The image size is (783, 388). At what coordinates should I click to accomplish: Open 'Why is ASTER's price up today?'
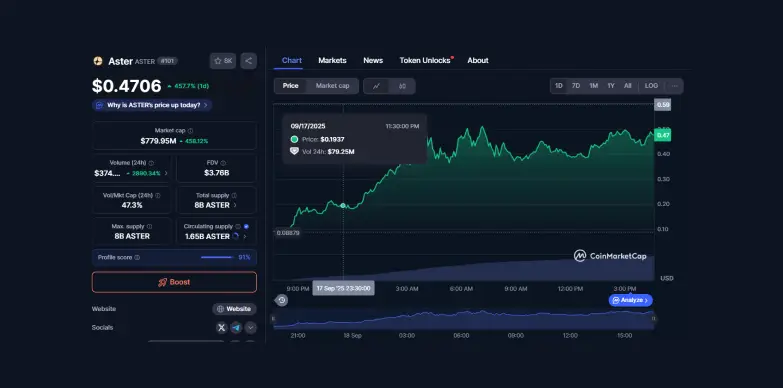(x=152, y=105)
